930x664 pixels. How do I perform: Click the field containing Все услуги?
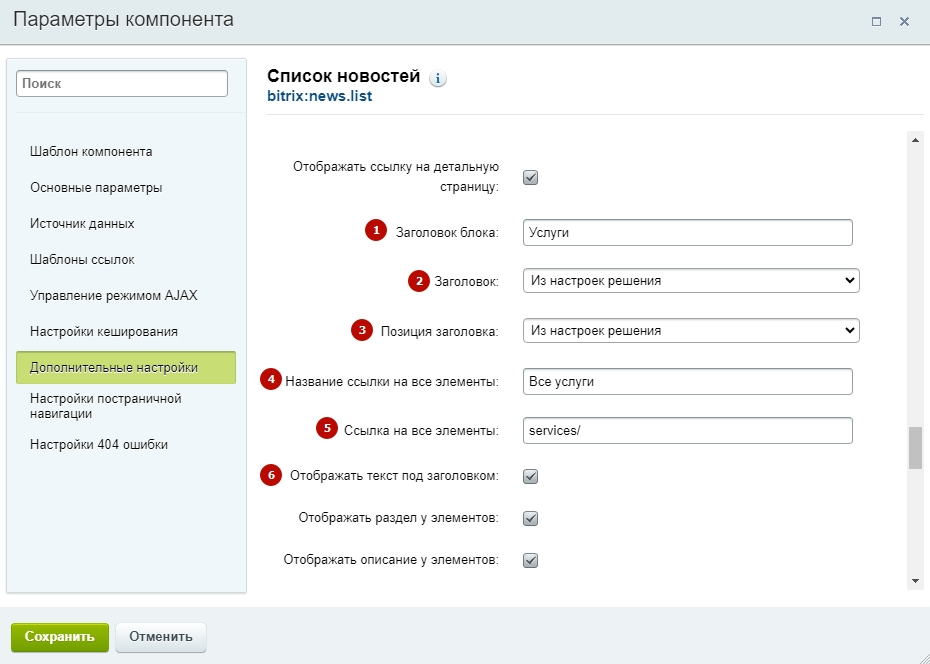click(688, 382)
